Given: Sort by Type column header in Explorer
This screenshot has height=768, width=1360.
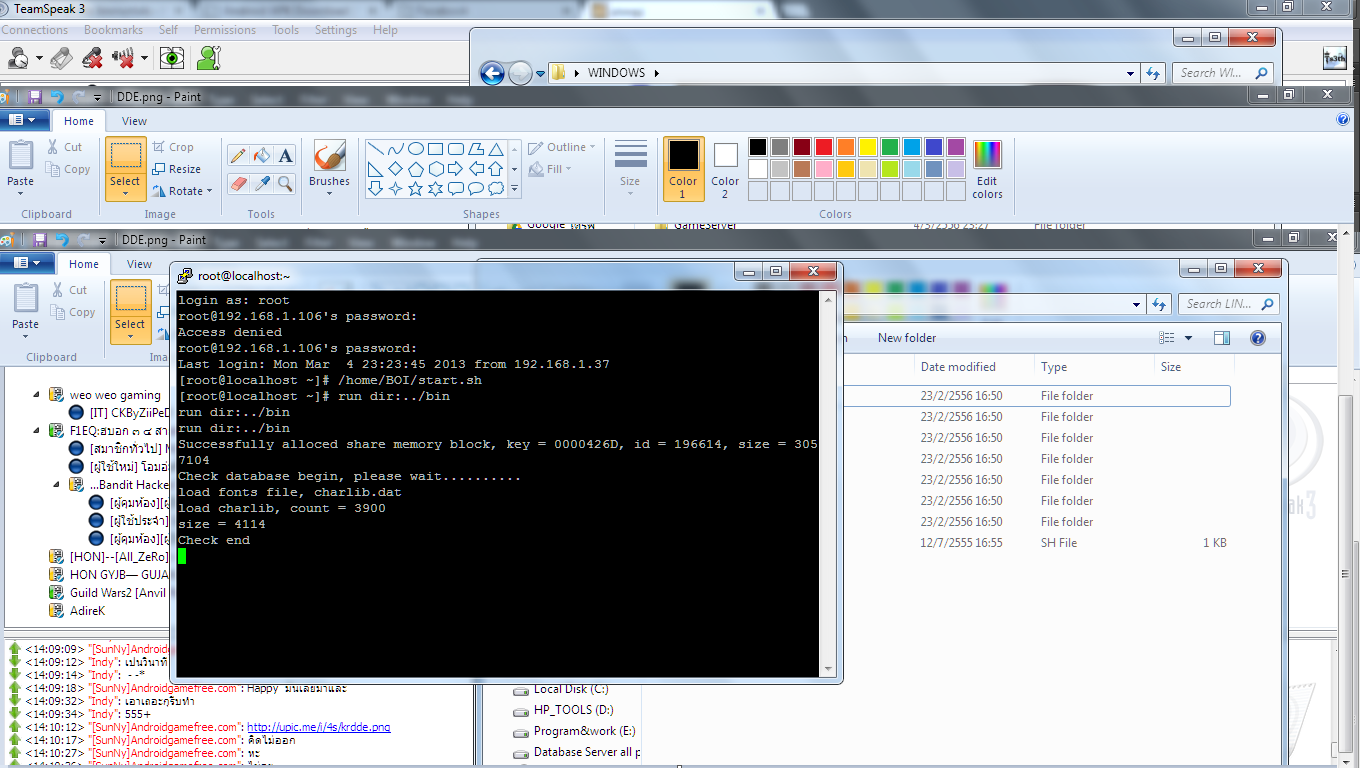Looking at the screenshot, I should tap(1054, 367).
